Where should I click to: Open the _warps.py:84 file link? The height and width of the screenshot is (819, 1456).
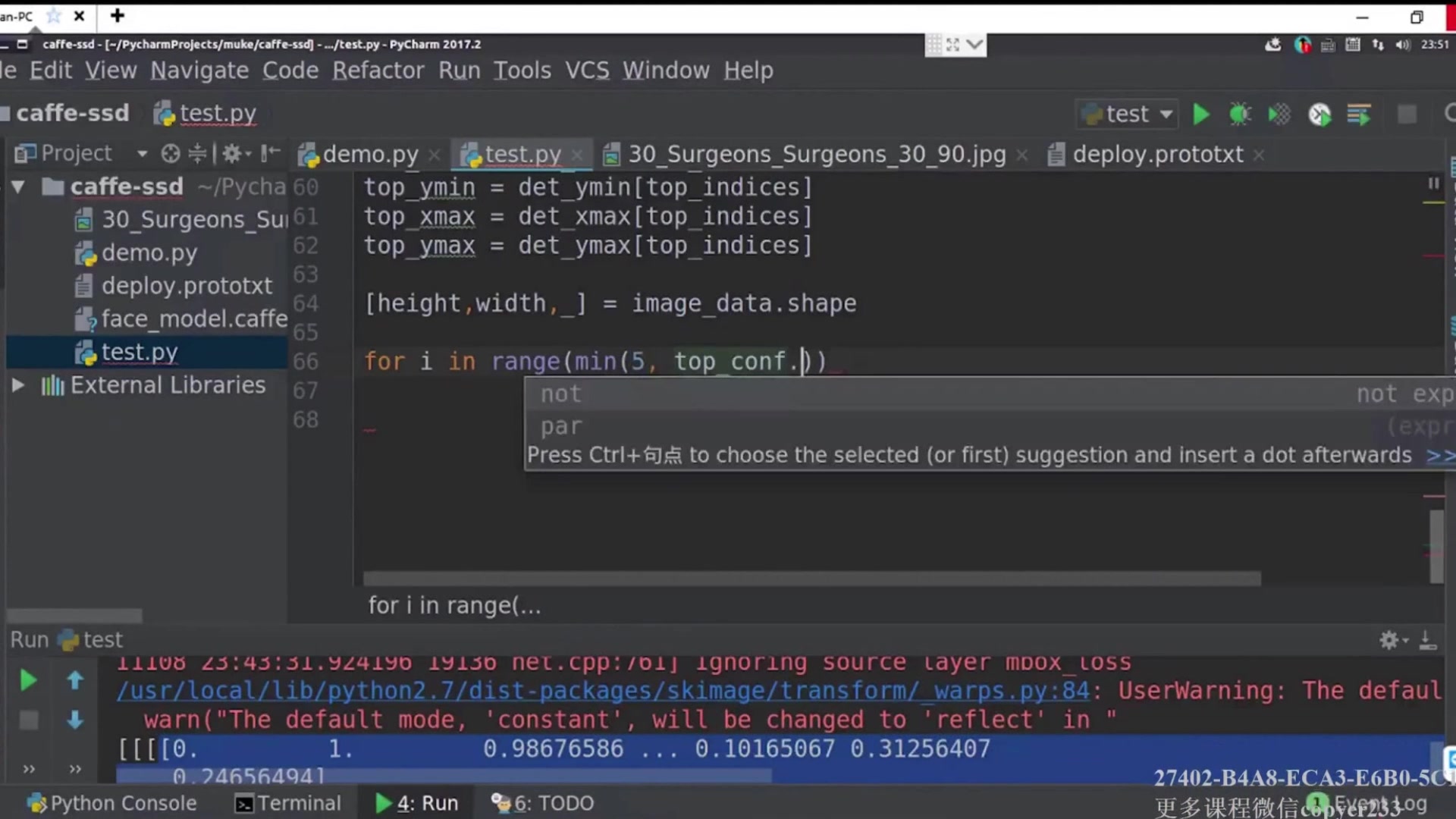[x=603, y=691]
